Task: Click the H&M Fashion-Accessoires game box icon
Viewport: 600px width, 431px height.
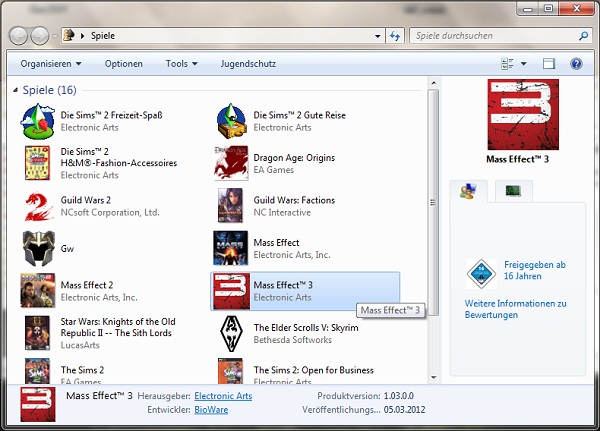Action: [x=37, y=163]
